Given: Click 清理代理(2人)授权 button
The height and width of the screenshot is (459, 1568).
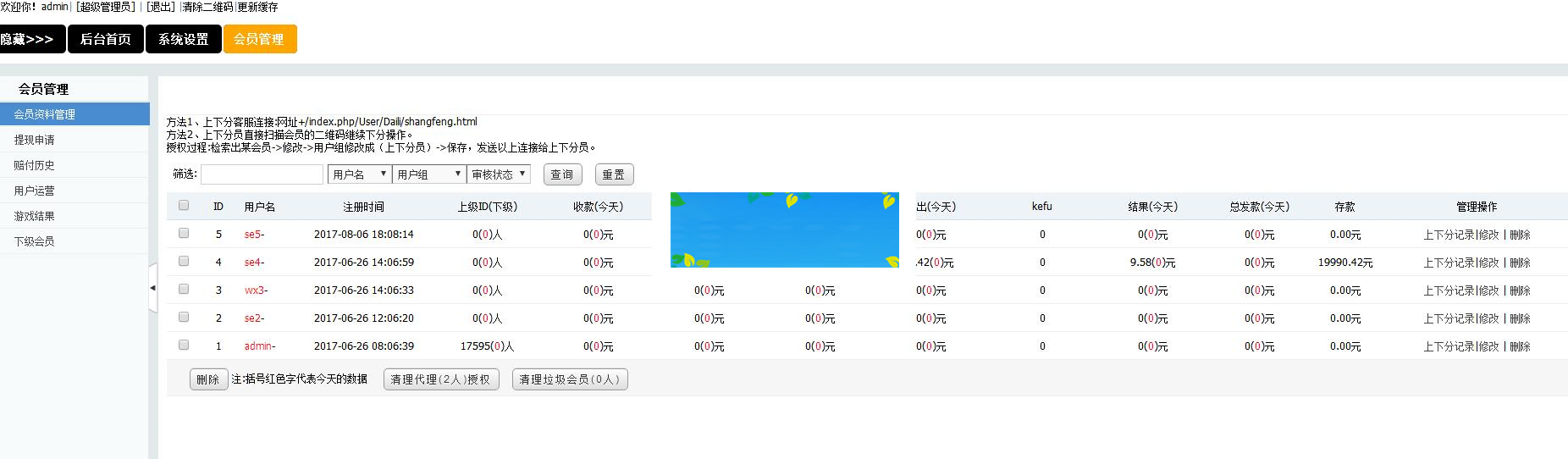Looking at the screenshot, I should point(440,379).
